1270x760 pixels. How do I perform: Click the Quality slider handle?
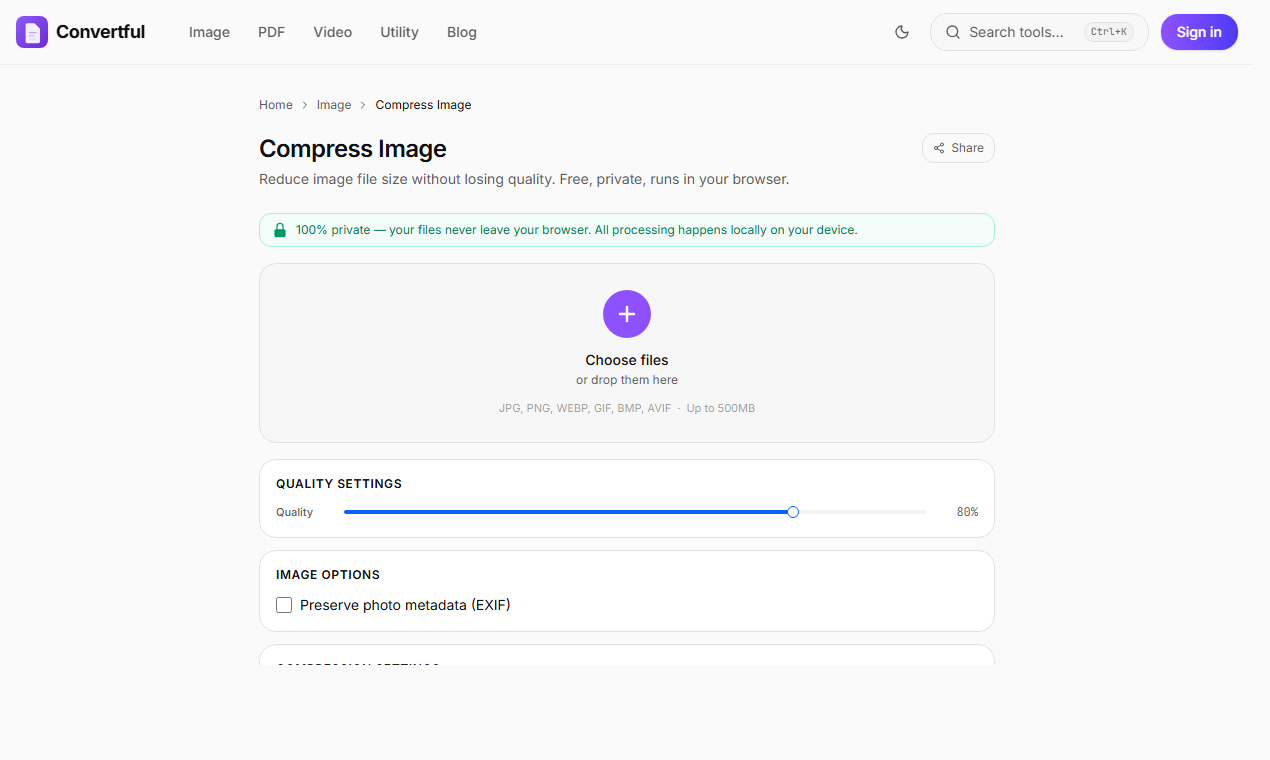(793, 512)
